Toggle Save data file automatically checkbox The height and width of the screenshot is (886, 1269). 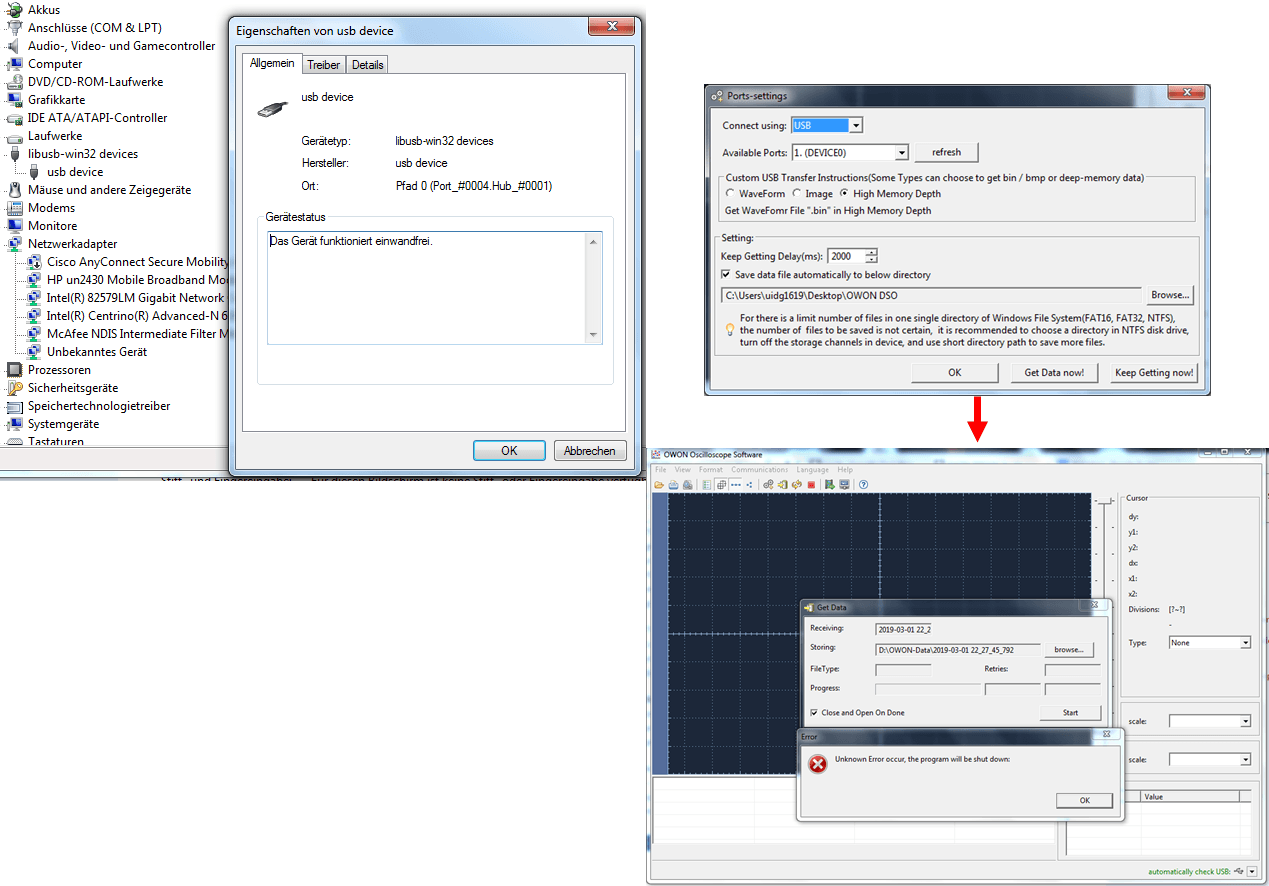tap(726, 275)
